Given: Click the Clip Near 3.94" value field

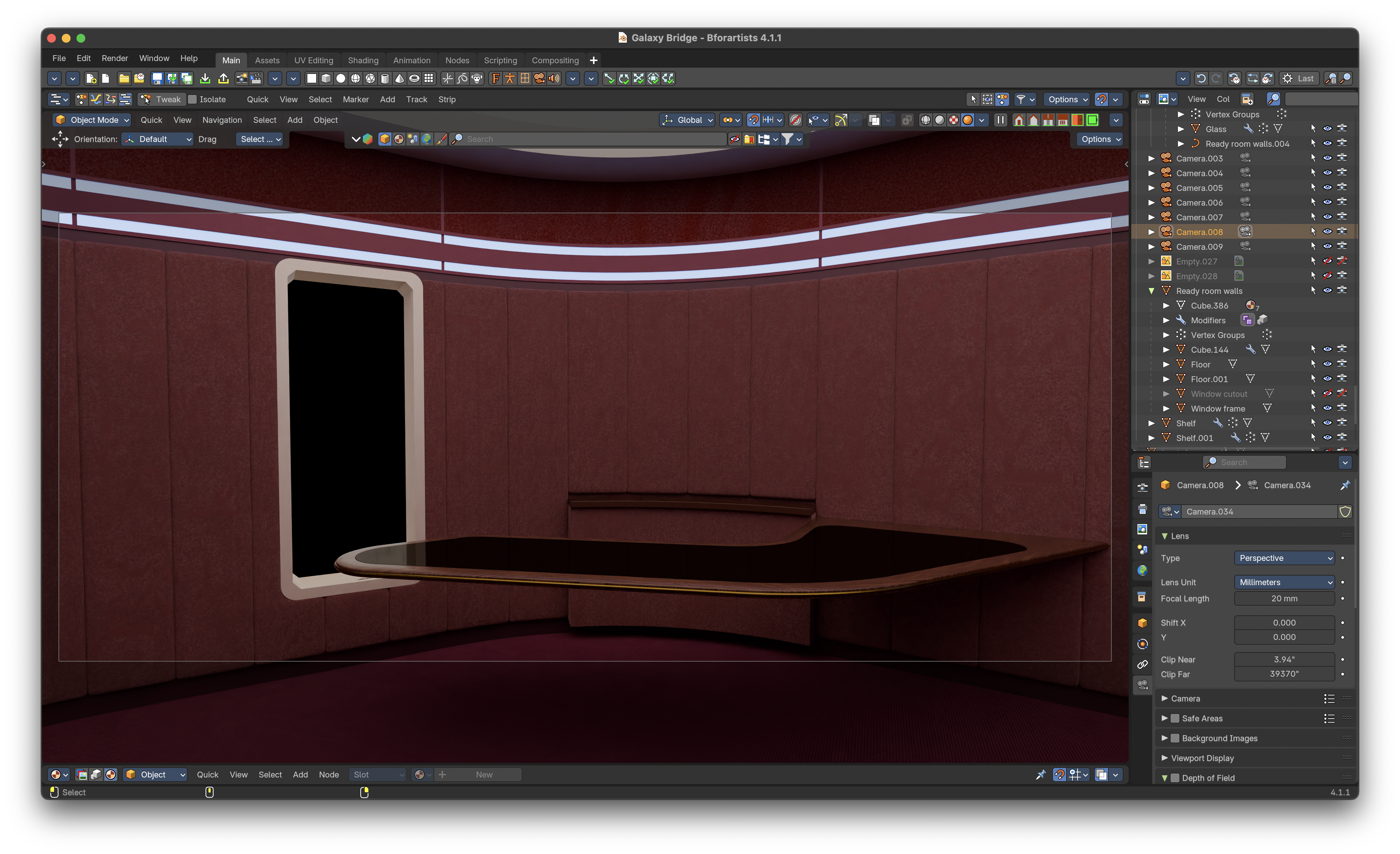Looking at the screenshot, I should click(x=1284, y=659).
